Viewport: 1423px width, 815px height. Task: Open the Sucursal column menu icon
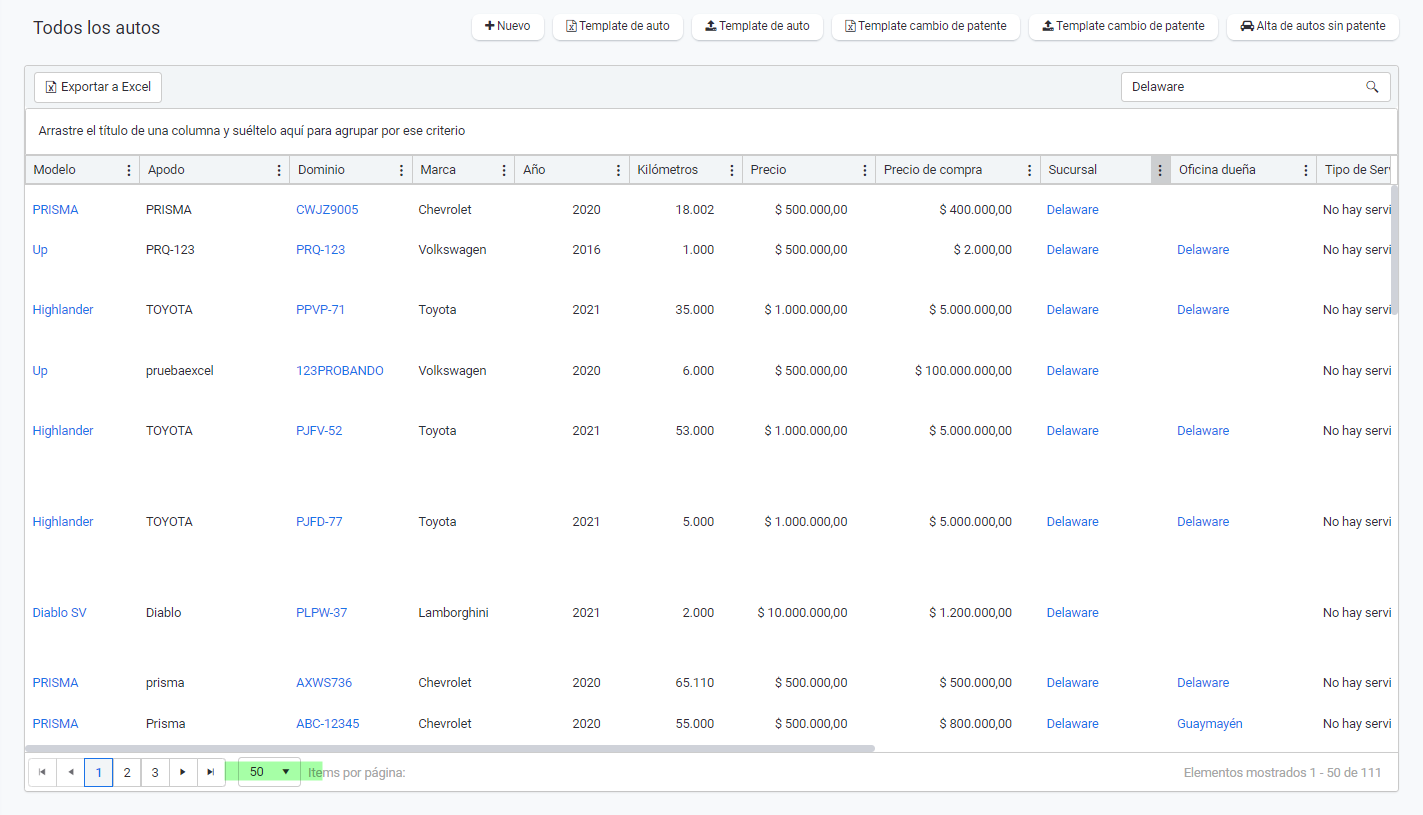[1160, 170]
